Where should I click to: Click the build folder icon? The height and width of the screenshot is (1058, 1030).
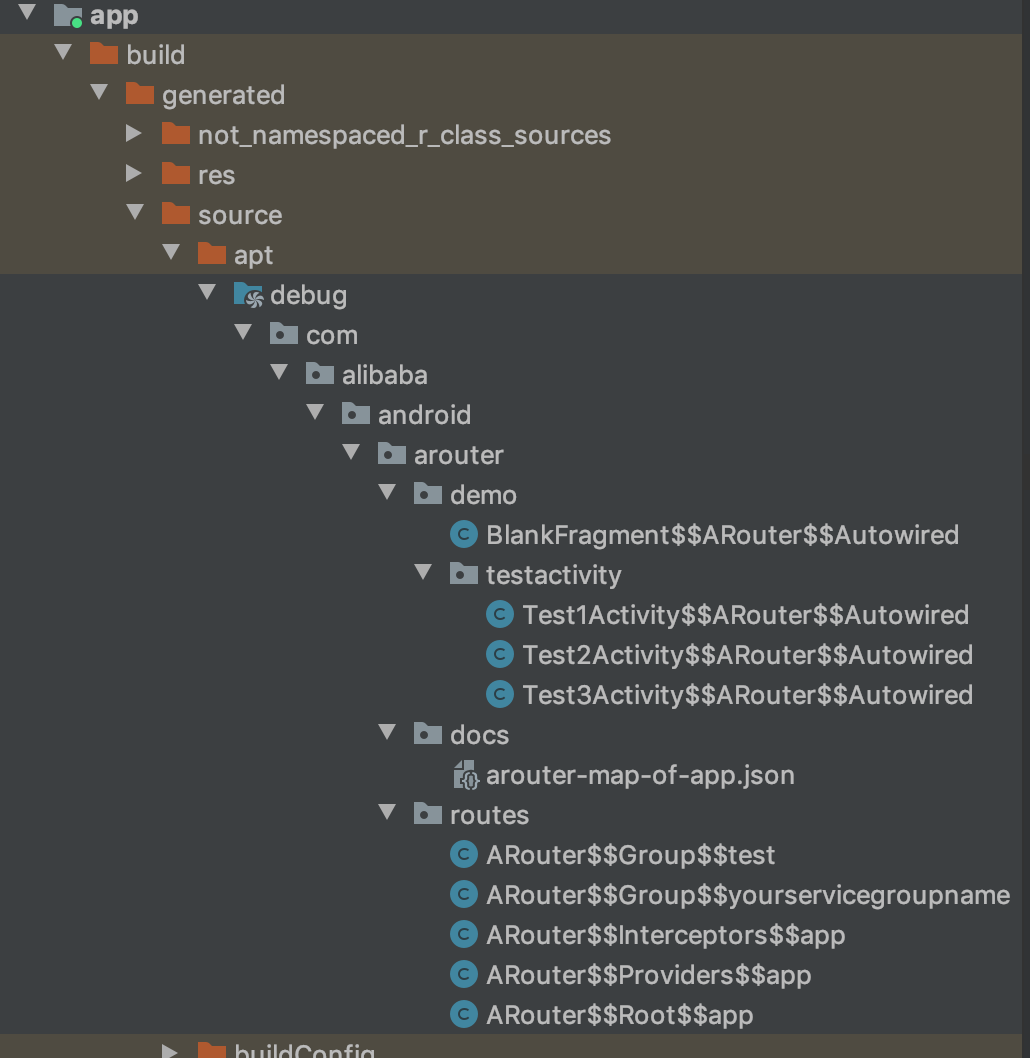pyautogui.click(x=104, y=54)
